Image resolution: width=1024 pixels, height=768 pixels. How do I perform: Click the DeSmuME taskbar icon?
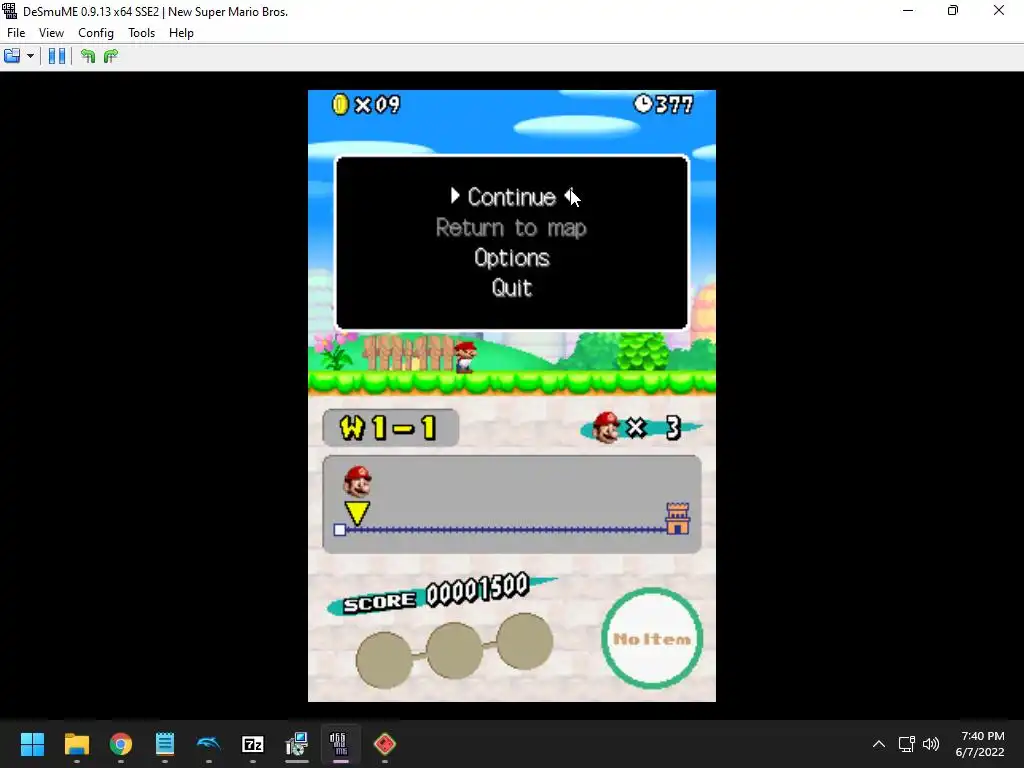(341, 744)
